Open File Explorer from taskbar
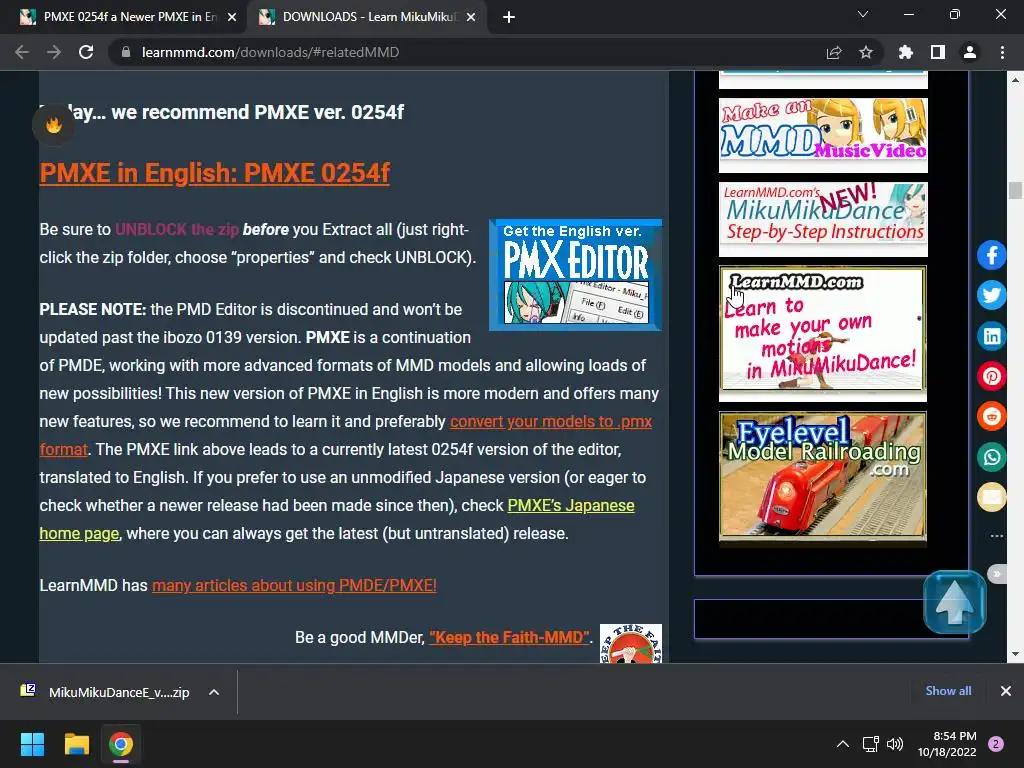 (76, 744)
